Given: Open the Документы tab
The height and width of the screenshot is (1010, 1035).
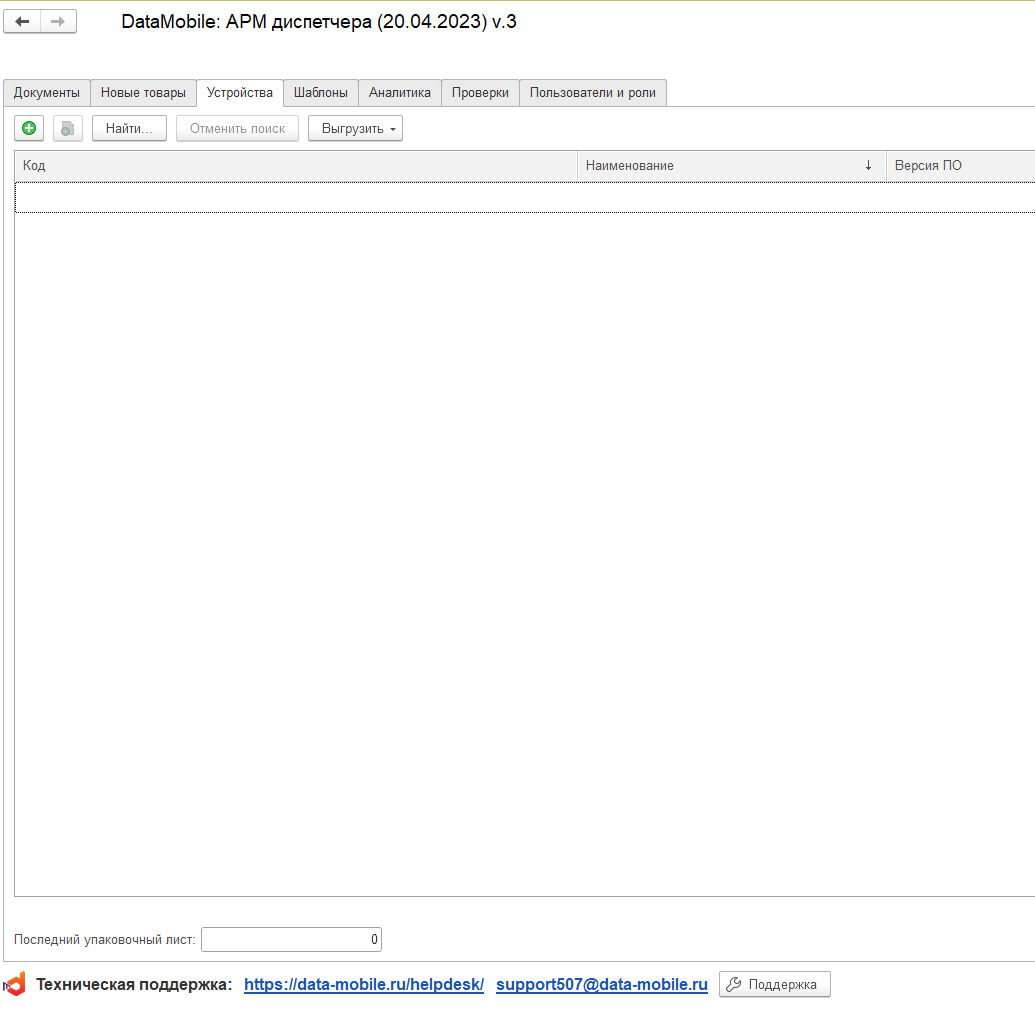Looking at the screenshot, I should 47,93.
